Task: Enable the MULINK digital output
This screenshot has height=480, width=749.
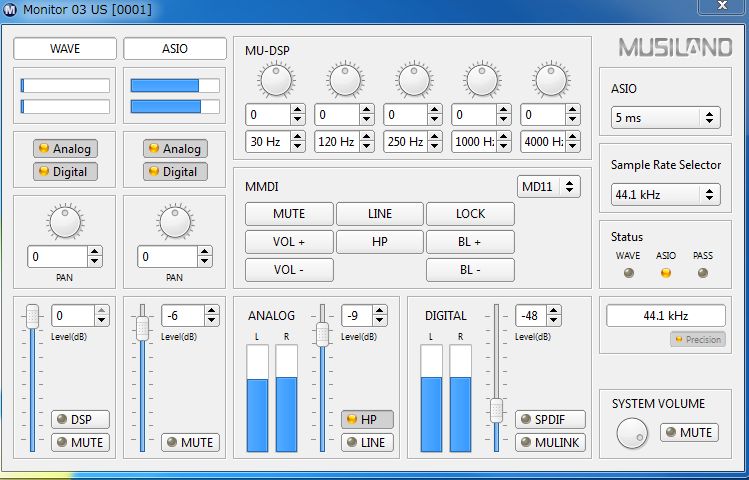Action: tap(550, 442)
